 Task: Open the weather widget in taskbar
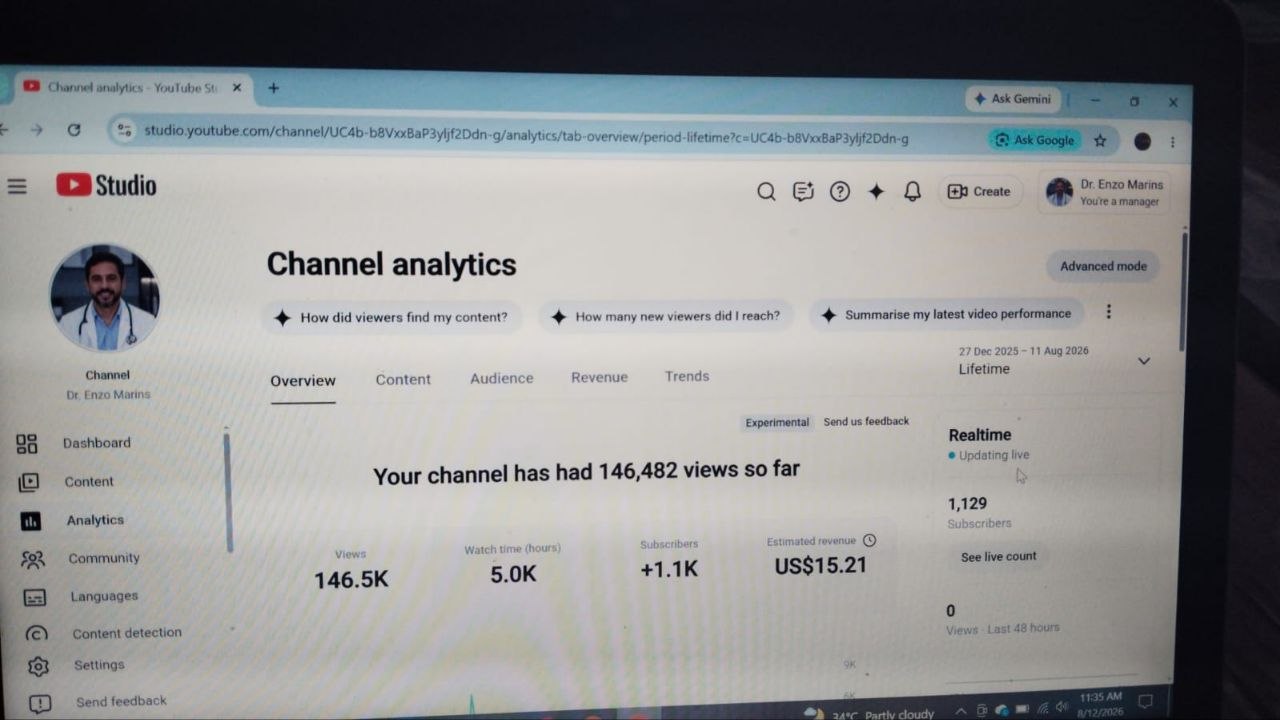868,714
